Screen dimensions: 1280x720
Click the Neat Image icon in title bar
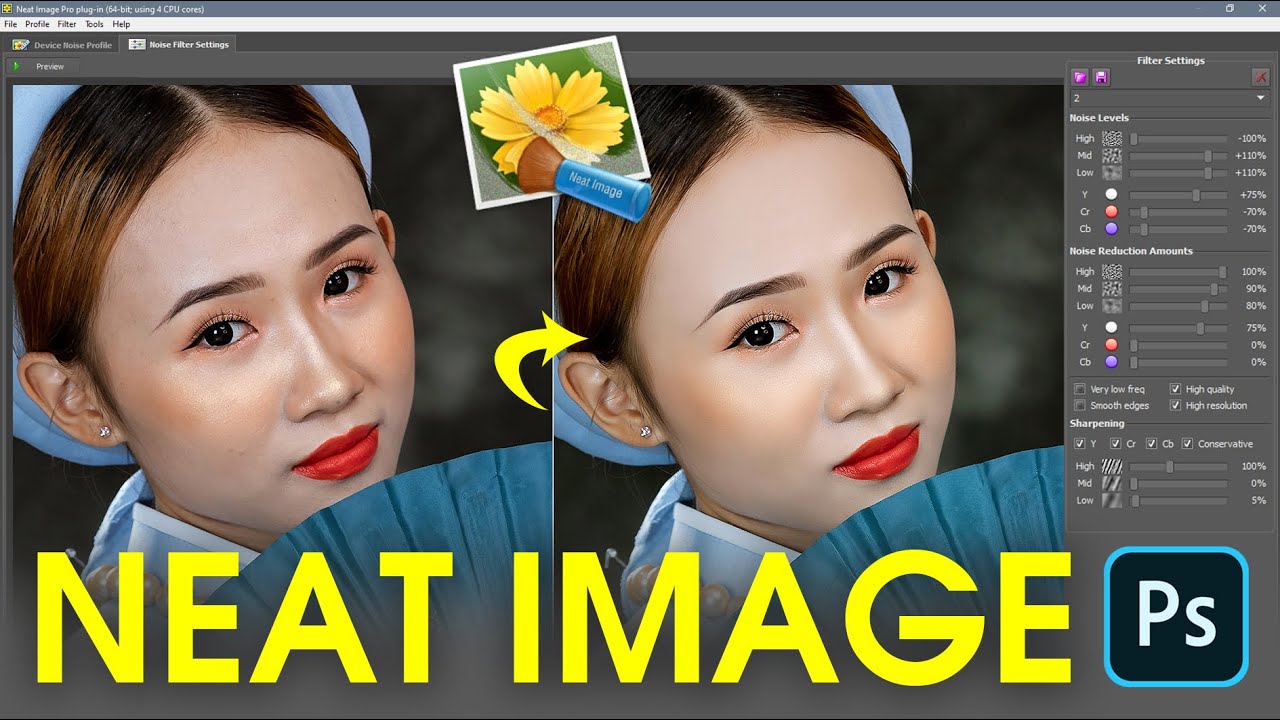[x=8, y=8]
